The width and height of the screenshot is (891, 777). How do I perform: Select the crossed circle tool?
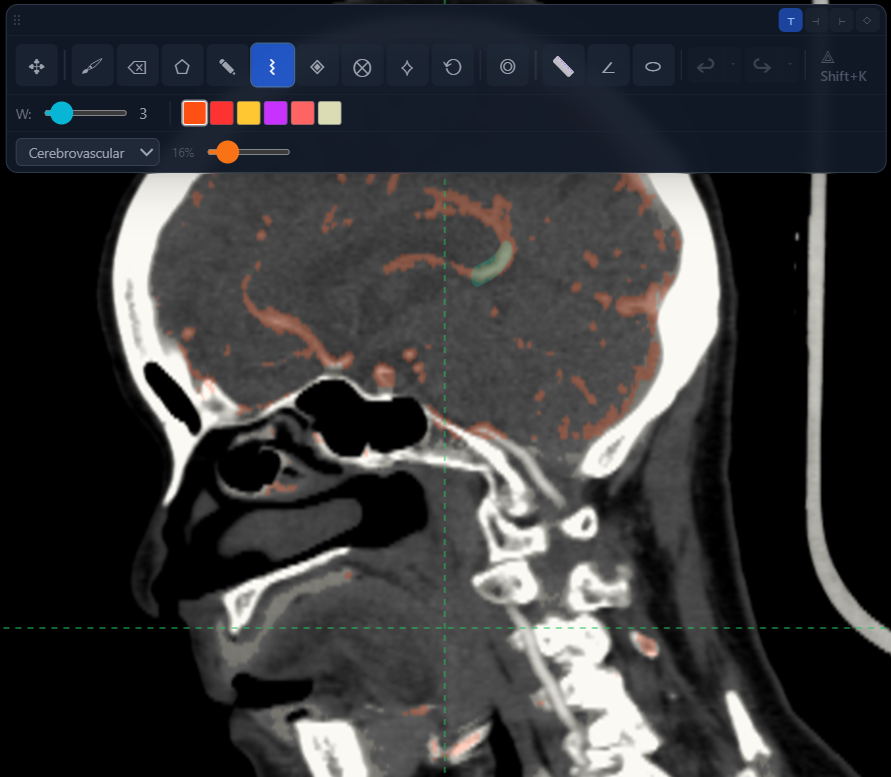click(x=362, y=67)
